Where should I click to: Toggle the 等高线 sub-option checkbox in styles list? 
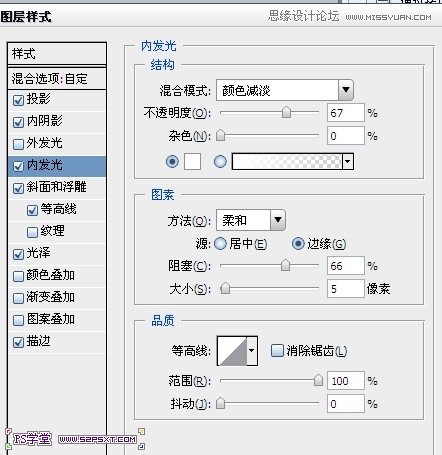pos(32,210)
